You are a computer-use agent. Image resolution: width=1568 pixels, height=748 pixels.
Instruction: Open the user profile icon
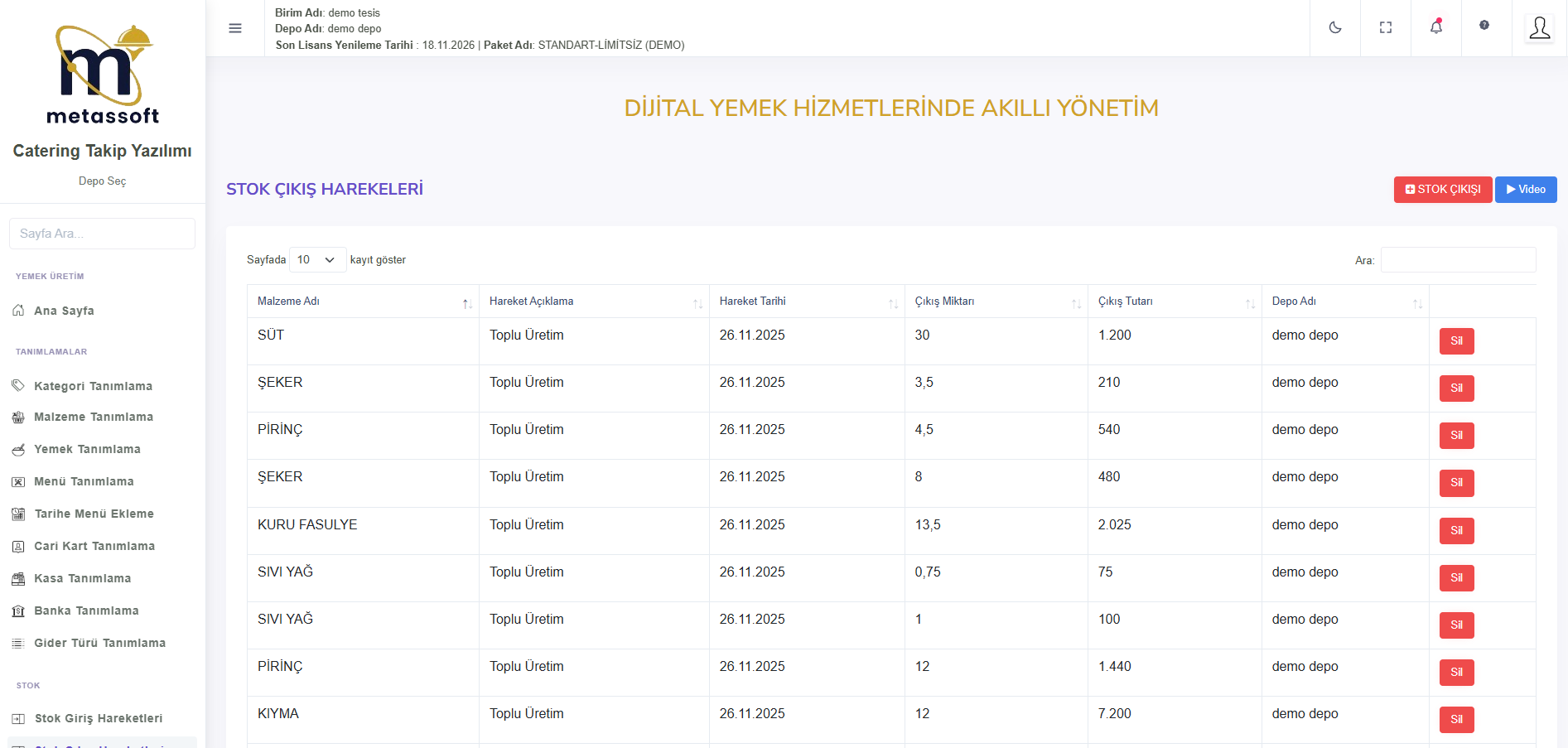[1539, 28]
